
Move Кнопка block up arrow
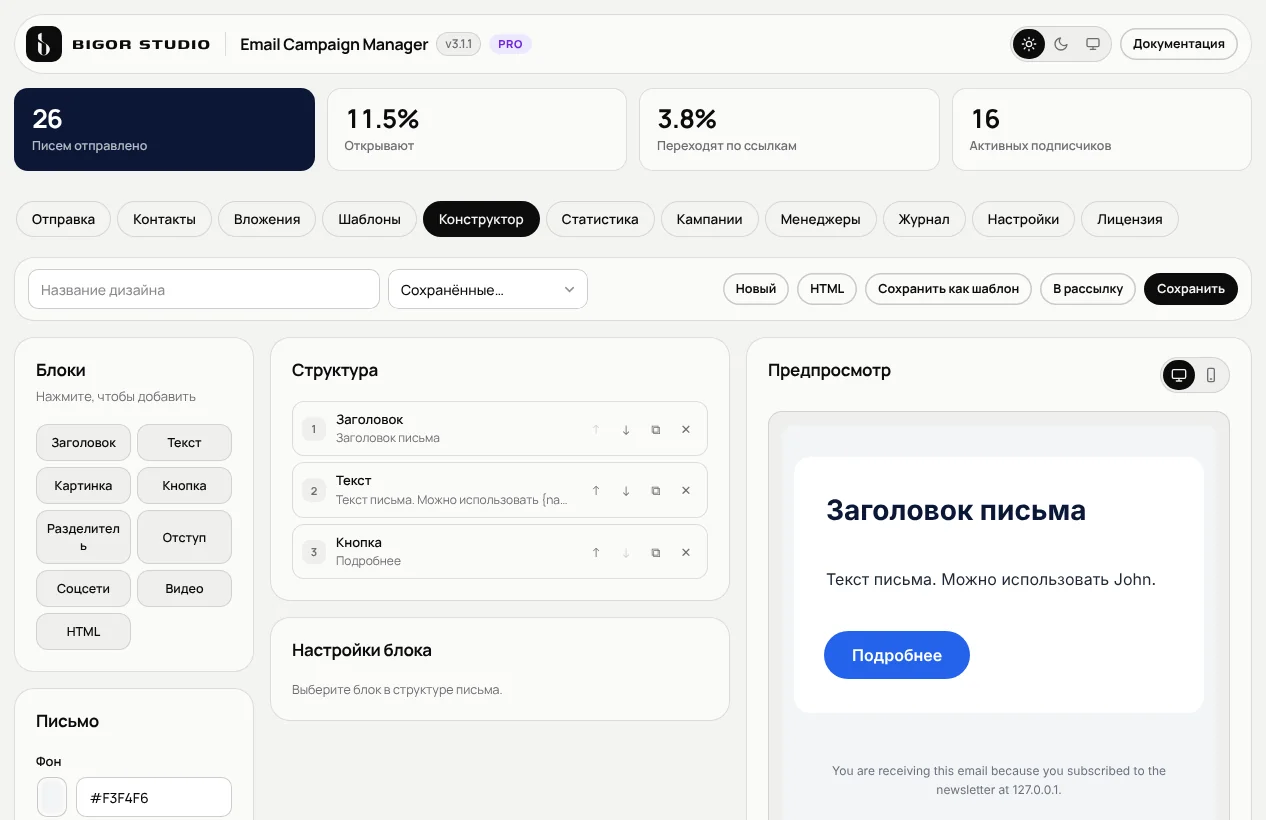click(596, 552)
